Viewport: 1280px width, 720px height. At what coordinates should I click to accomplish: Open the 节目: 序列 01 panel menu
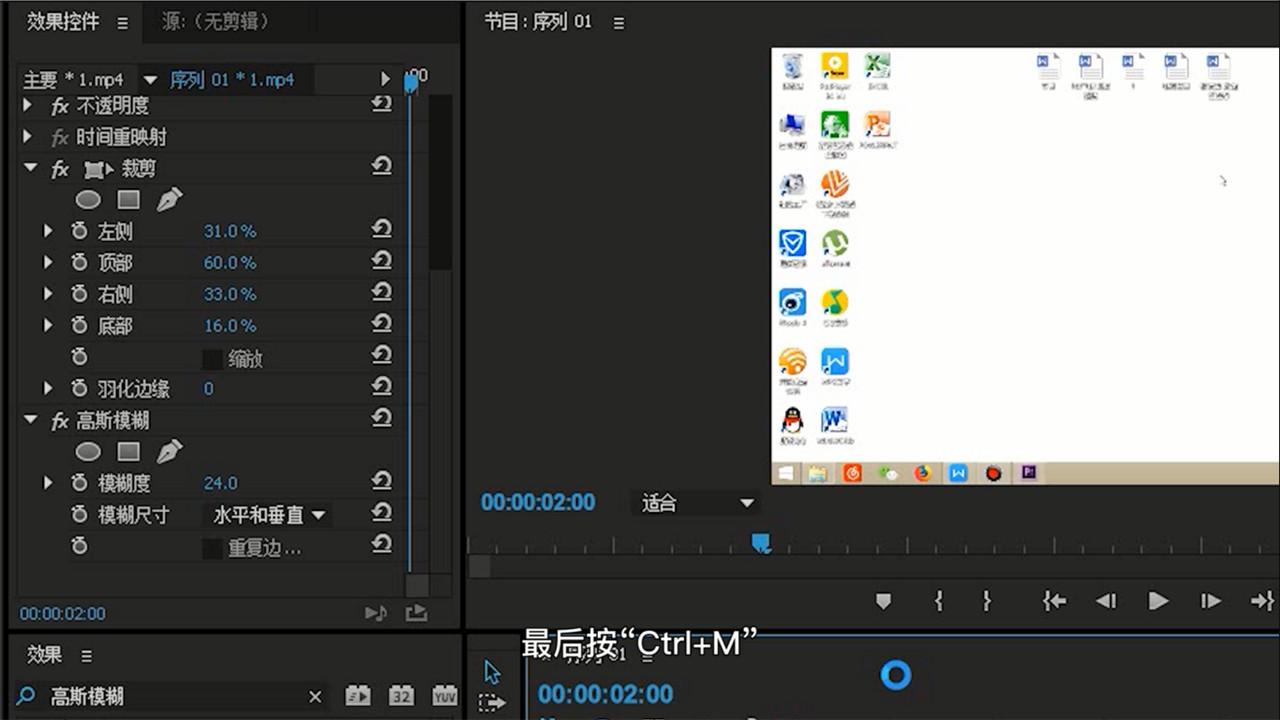(618, 22)
